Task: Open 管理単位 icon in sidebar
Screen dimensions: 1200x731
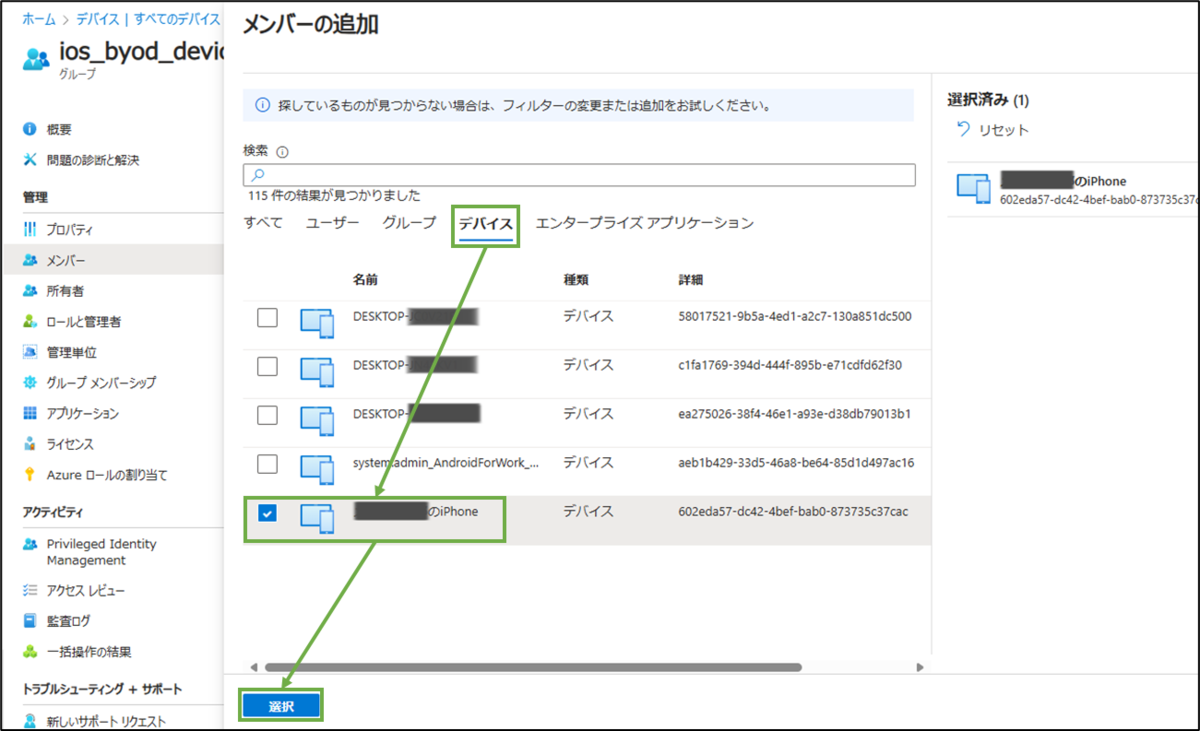Action: (x=30, y=352)
